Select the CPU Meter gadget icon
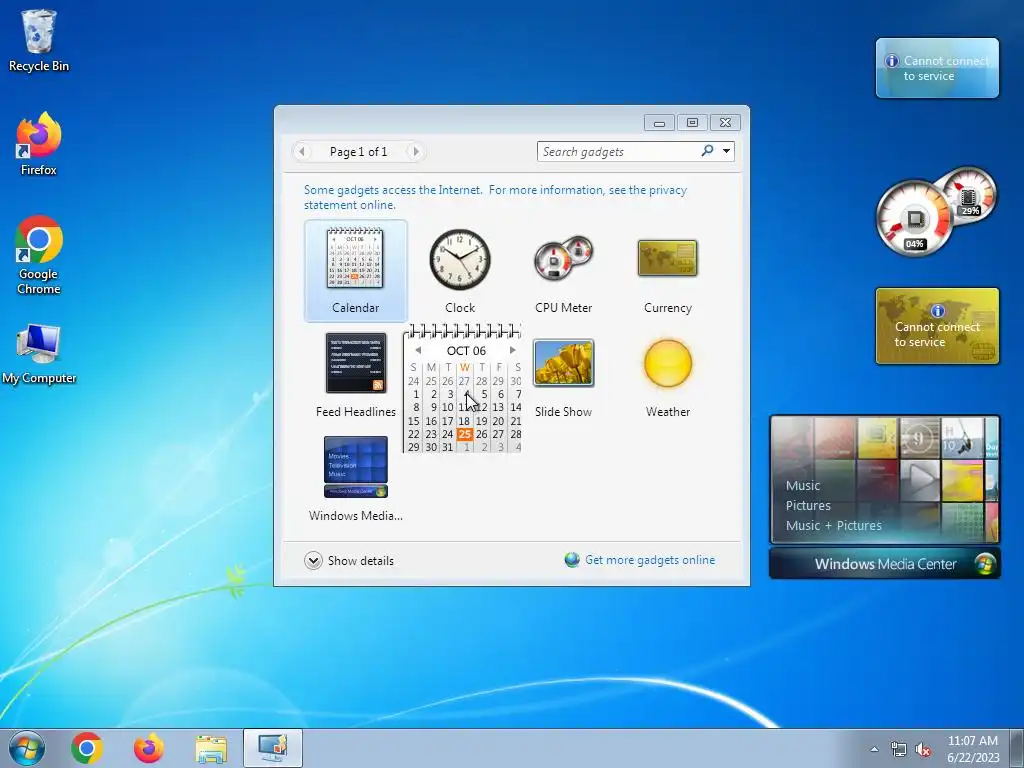1024x768 pixels. [x=564, y=259]
